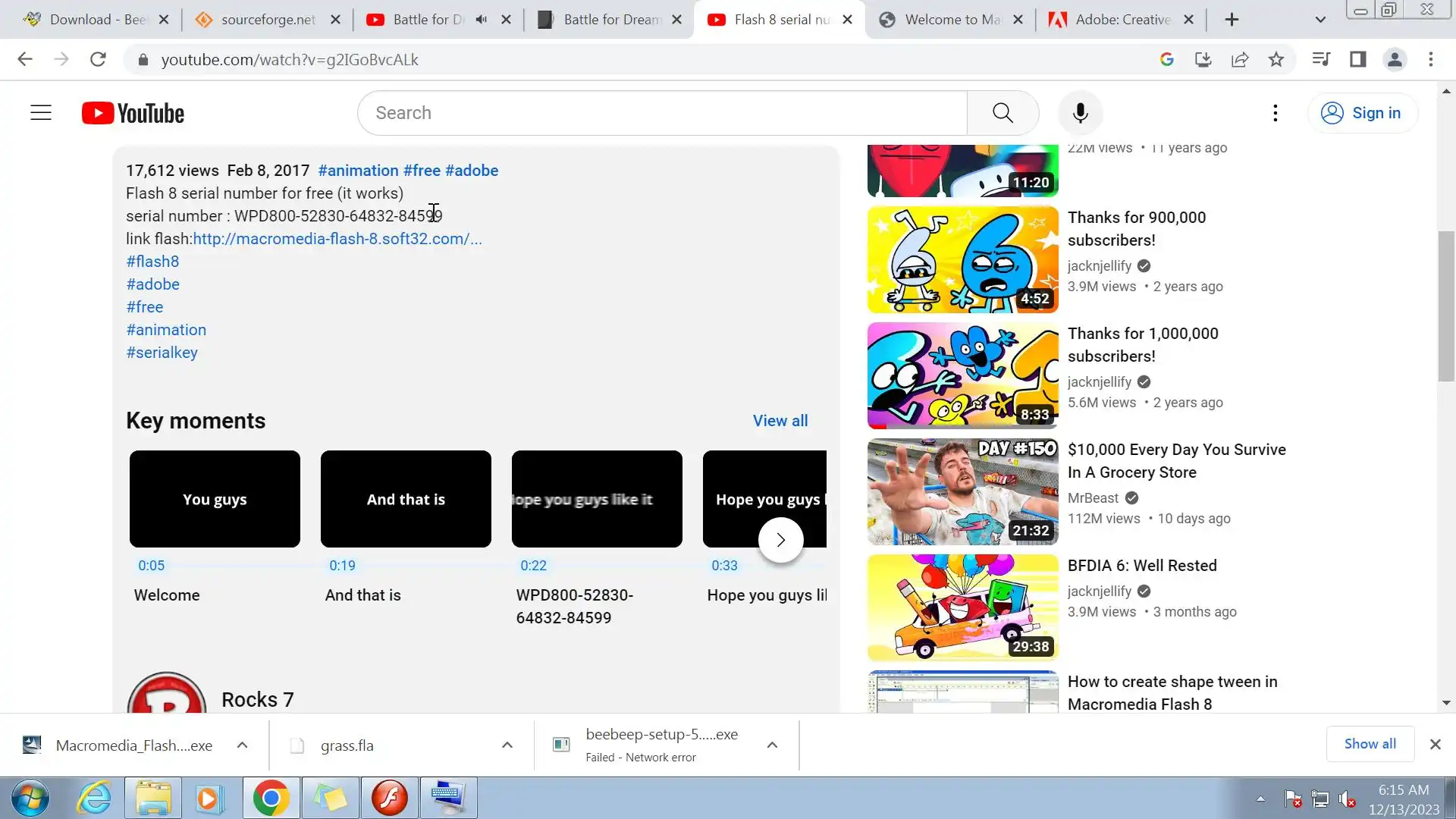Bookmark this page with star icon

1276,59
